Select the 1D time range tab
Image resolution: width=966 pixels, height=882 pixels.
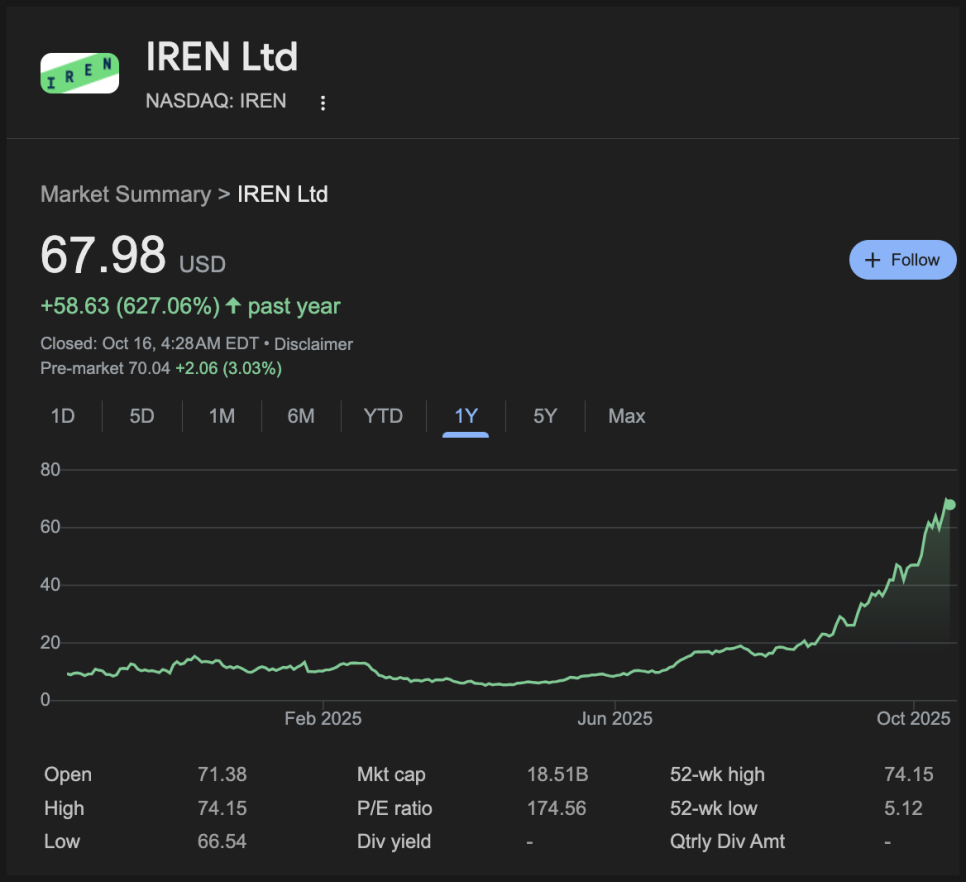pyautogui.click(x=63, y=416)
